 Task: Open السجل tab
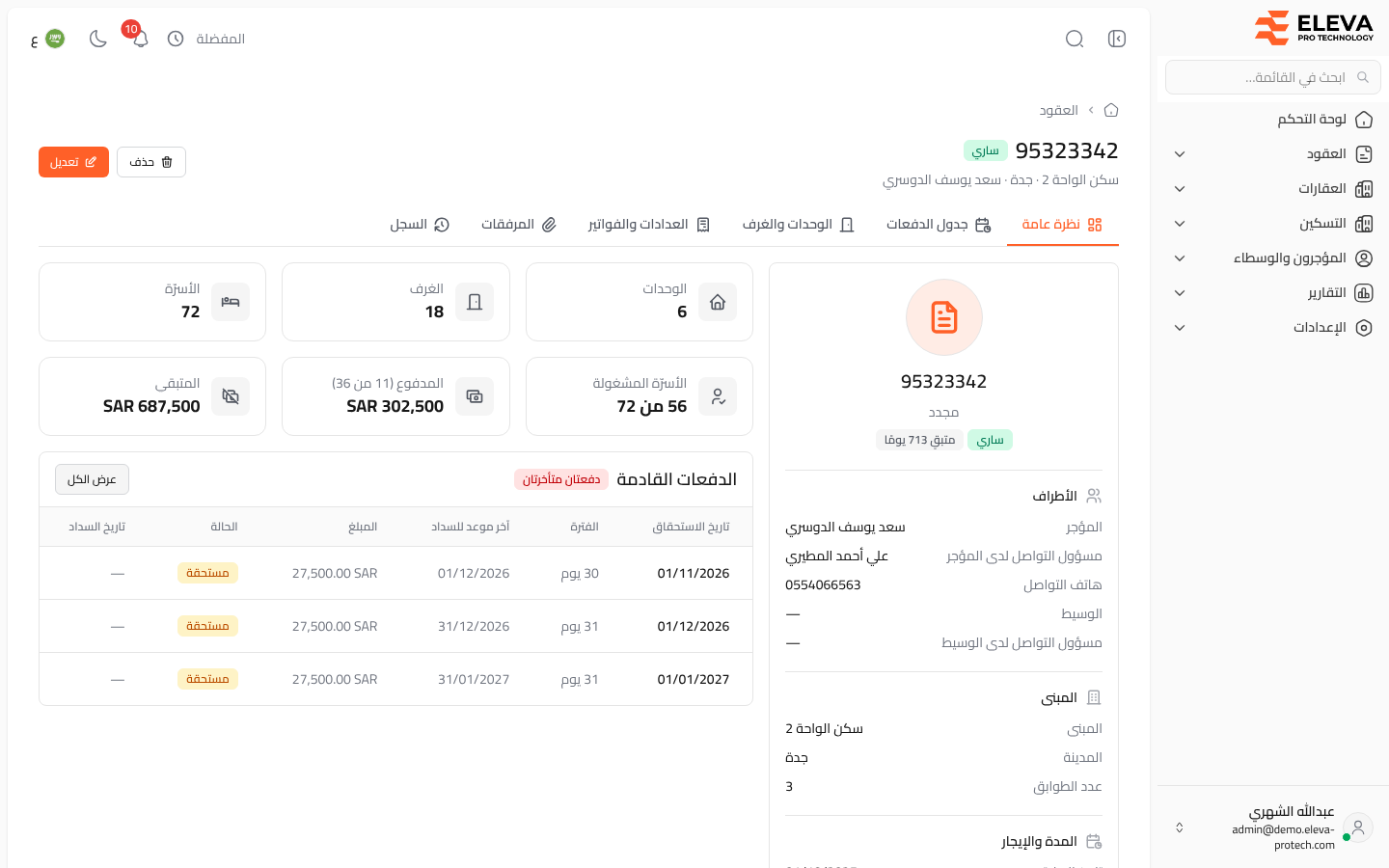pyautogui.click(x=420, y=224)
